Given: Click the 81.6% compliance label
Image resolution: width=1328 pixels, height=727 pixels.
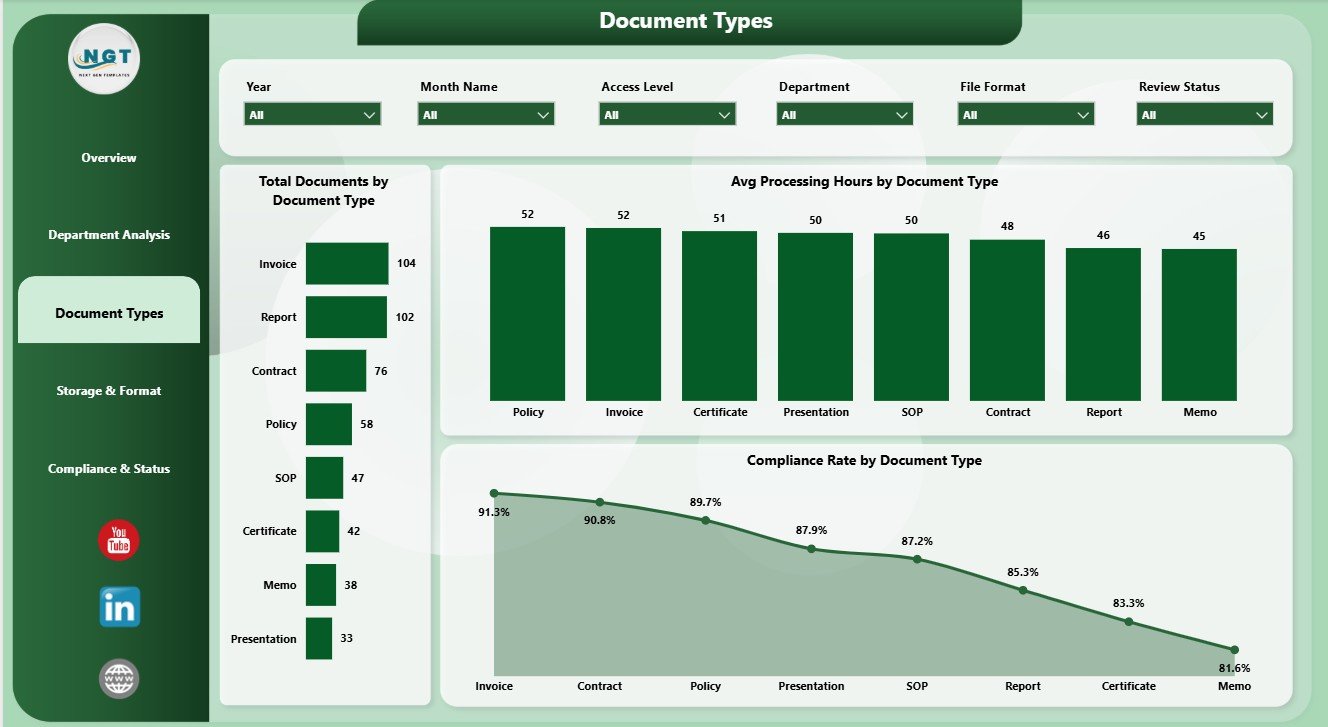Looking at the screenshot, I should coord(1234,668).
